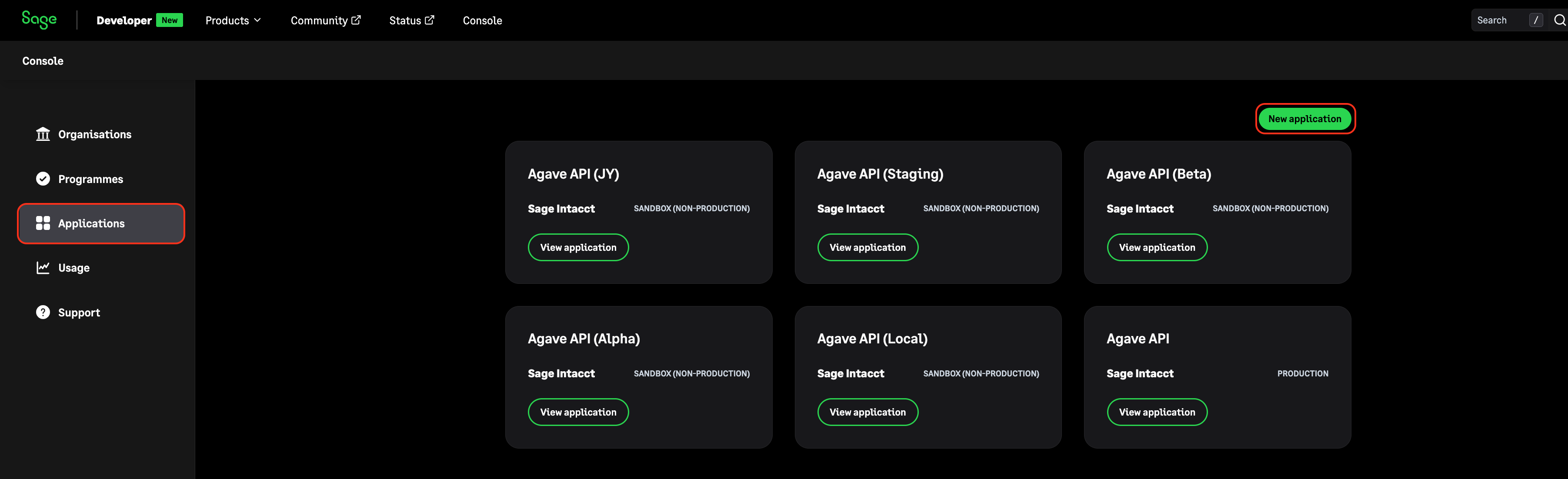Click the search magnifier icon
Image resolution: width=1568 pixels, height=479 pixels.
pyautogui.click(x=1559, y=20)
